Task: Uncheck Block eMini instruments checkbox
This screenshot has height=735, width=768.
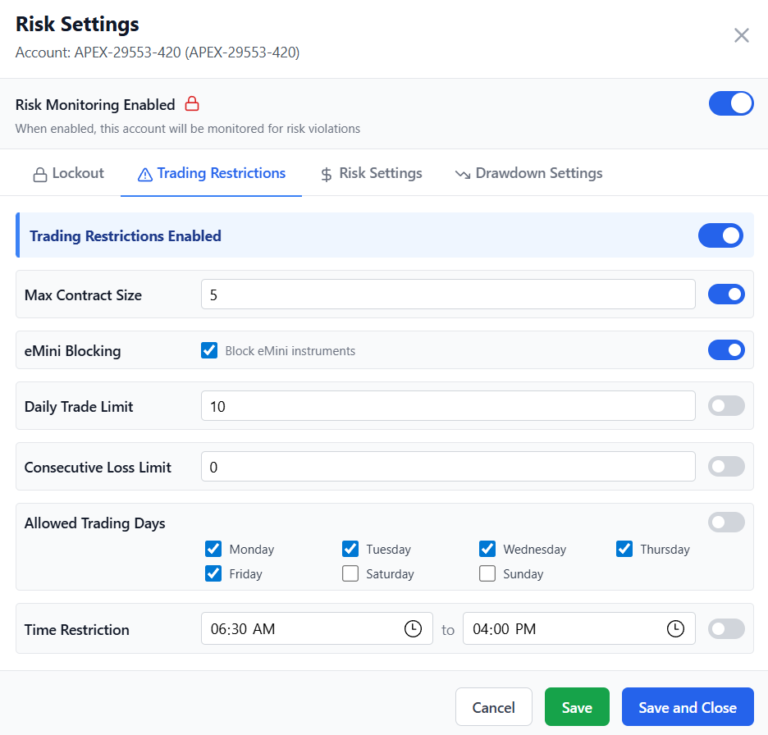Action: (209, 350)
